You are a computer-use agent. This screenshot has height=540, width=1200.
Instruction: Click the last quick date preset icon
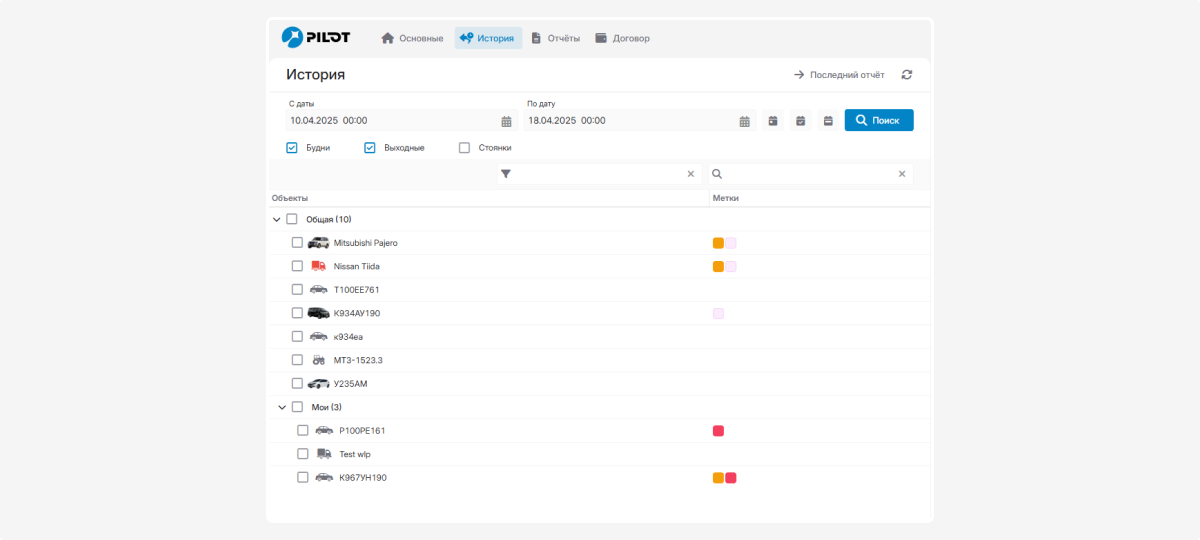click(828, 121)
